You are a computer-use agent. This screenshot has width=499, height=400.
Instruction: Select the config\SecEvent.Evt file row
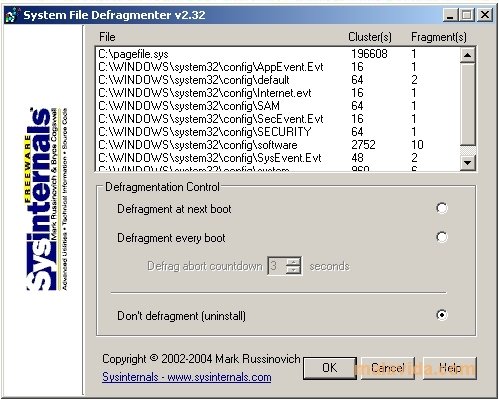pyautogui.click(x=278, y=119)
